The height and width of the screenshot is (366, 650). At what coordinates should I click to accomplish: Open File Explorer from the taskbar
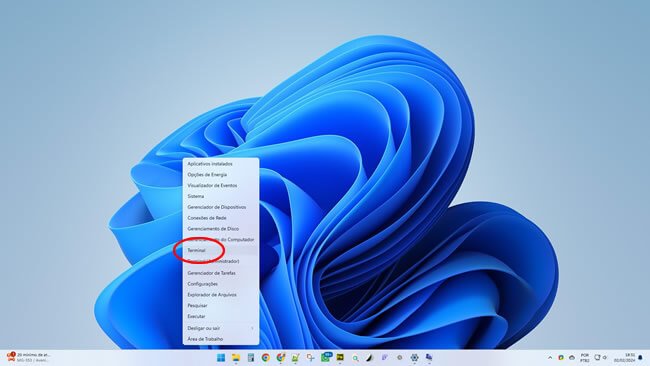point(236,357)
